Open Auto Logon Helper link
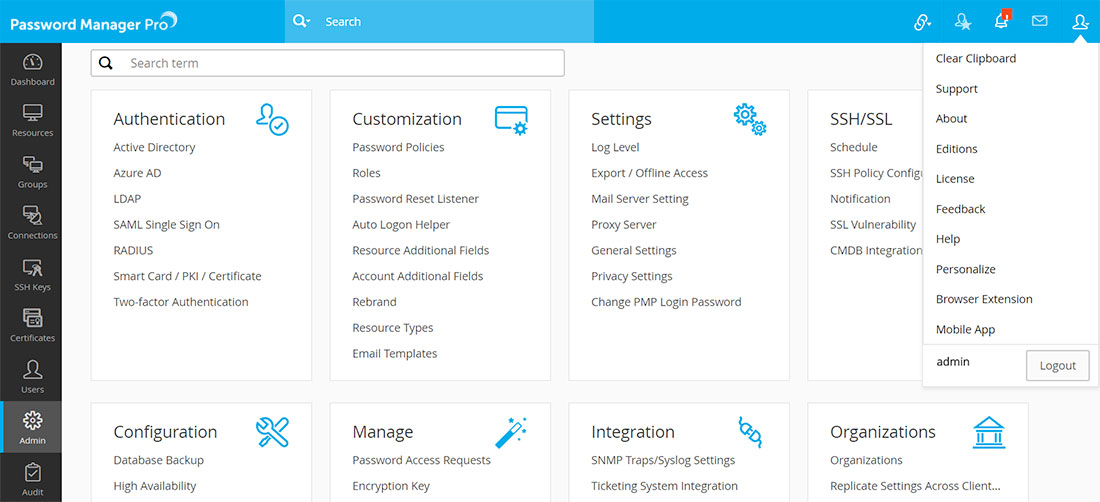The width and height of the screenshot is (1100, 502). [x=401, y=225]
